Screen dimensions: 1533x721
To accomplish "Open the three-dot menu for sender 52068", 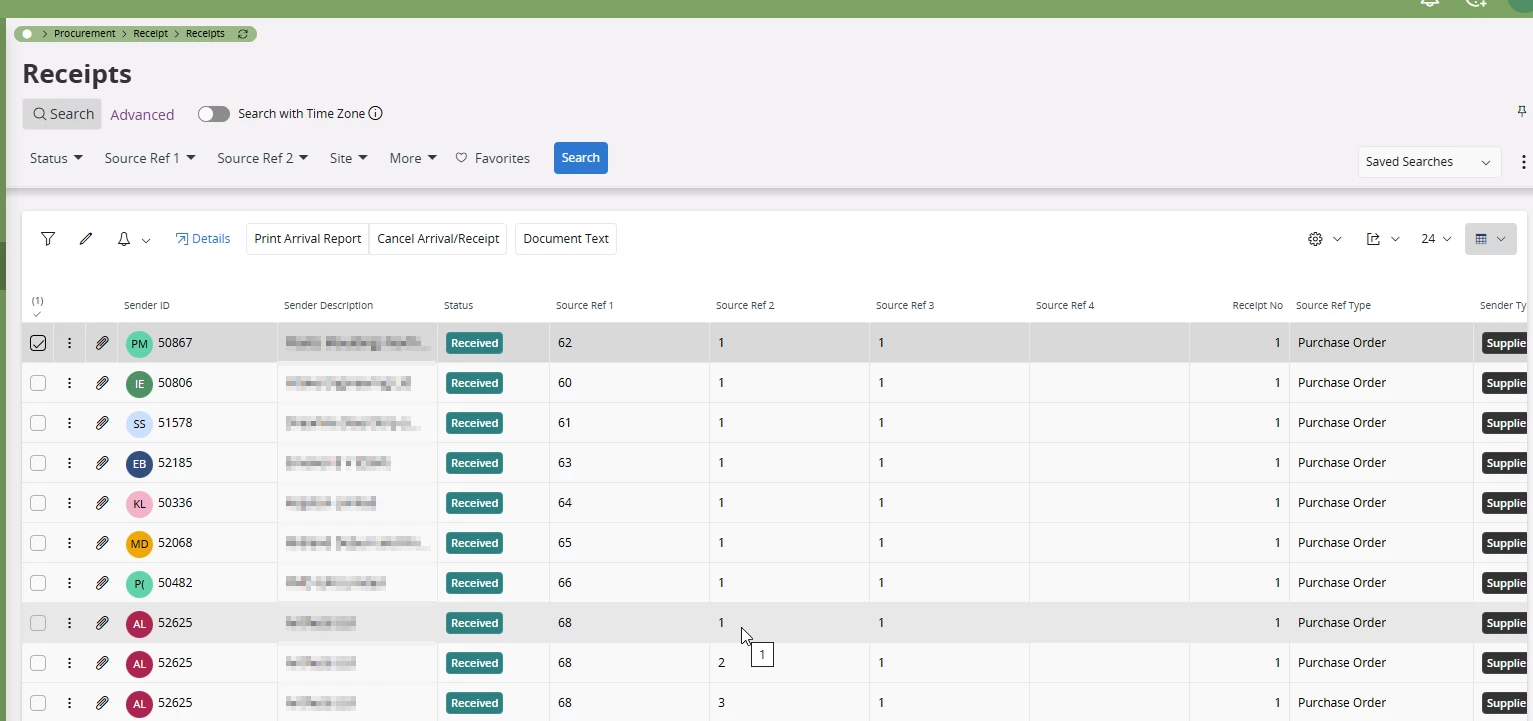I will [x=69, y=543].
